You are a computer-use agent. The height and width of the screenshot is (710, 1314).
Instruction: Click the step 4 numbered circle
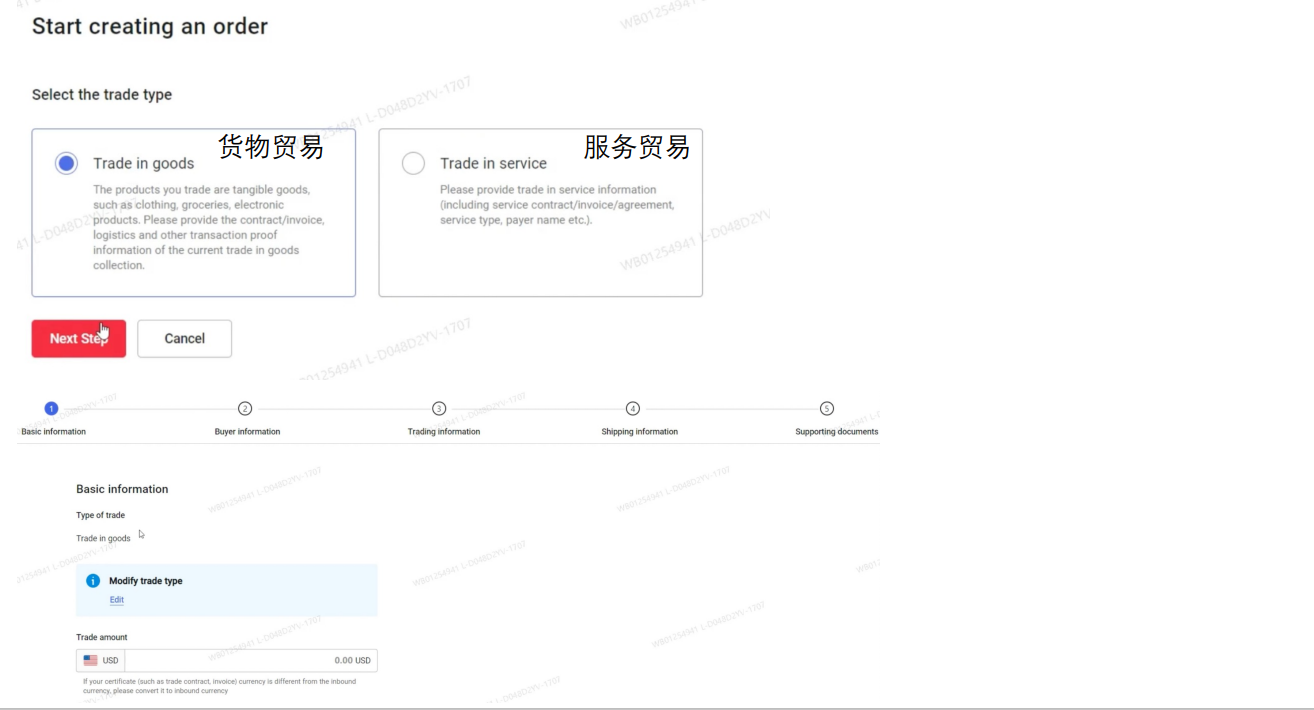coord(633,408)
